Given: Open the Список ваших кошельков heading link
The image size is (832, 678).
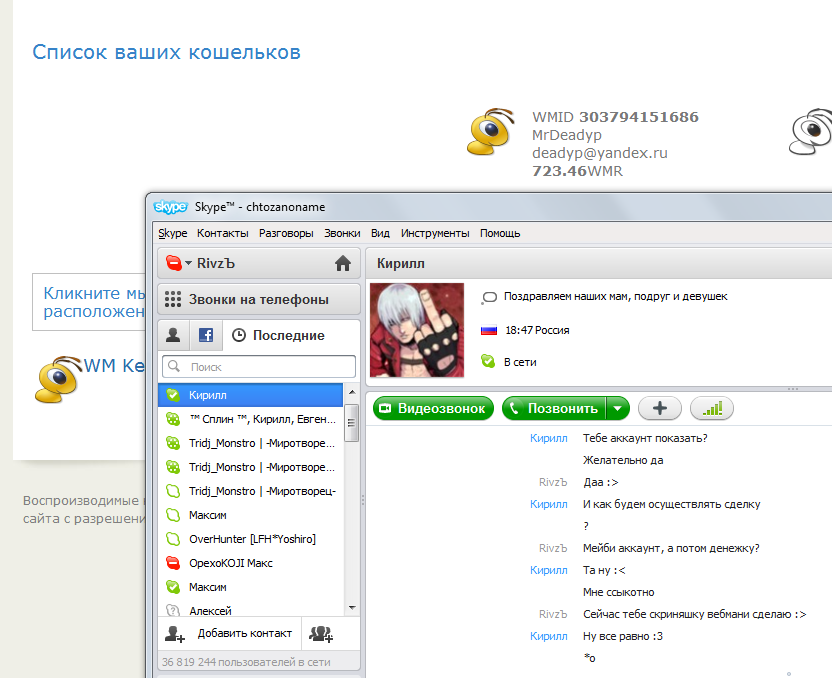Looking at the screenshot, I should click(x=167, y=52).
